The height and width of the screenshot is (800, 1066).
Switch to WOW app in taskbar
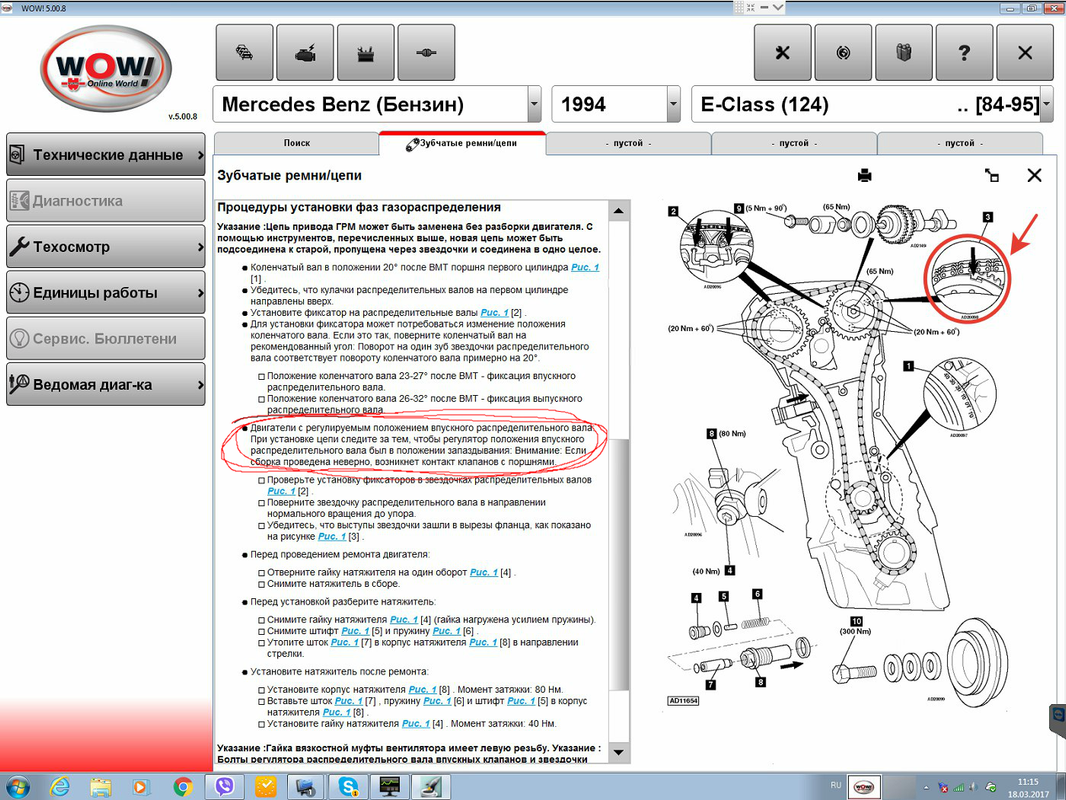click(863, 787)
